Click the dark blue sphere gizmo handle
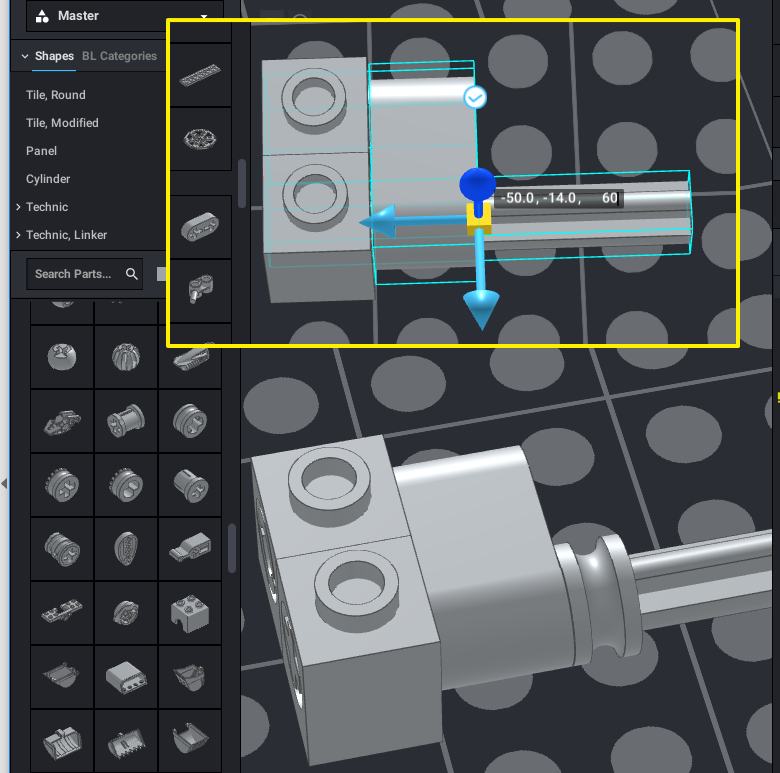The image size is (780, 773). [478, 184]
